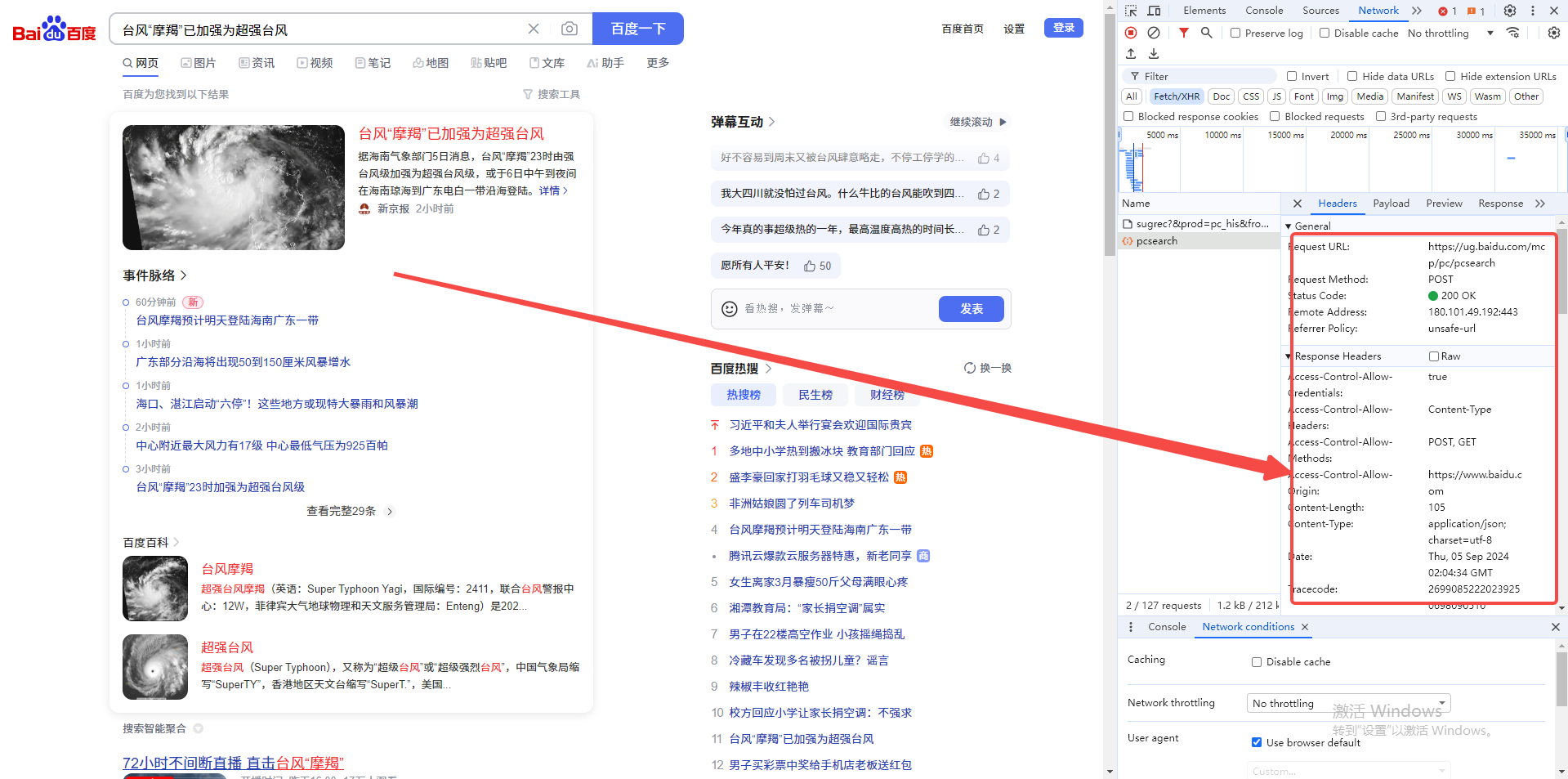The width and height of the screenshot is (1568, 779).
Task: Switch to the Sources tab
Action: pyautogui.click(x=1321, y=11)
